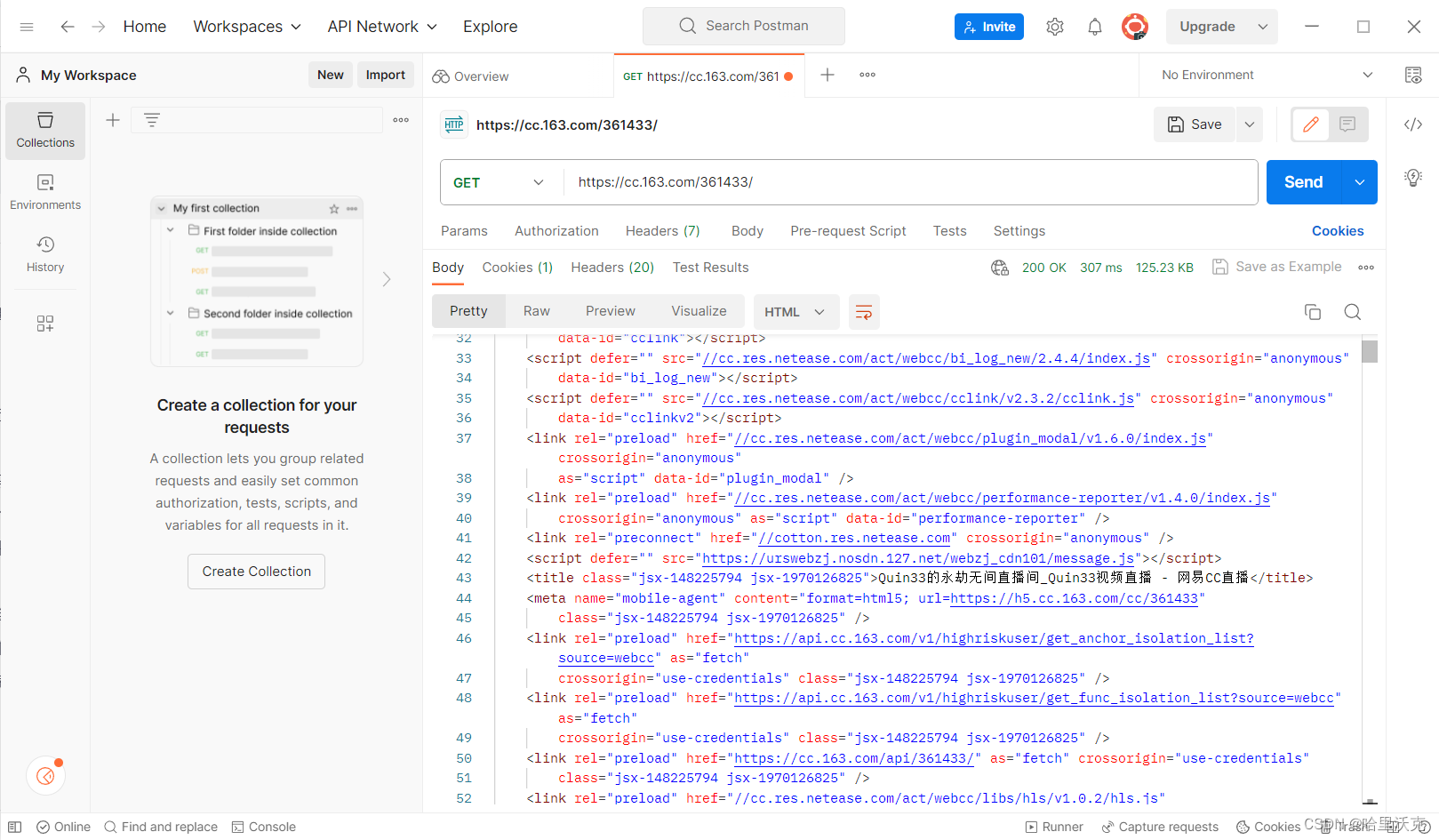Copy the response body

tap(1313, 312)
